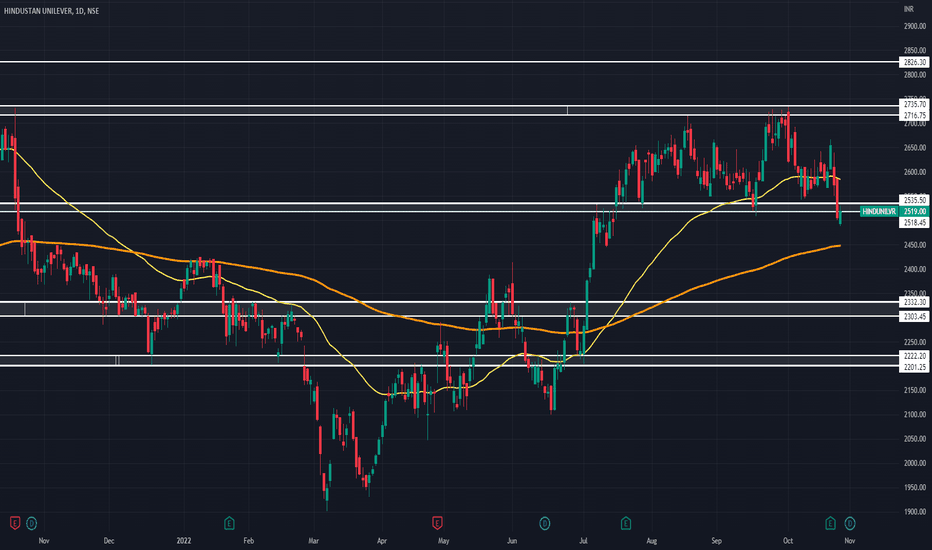Image resolution: width=932 pixels, height=550 pixels.
Task: Open the green earnings marker between Jul and Aug
Action: click(x=625, y=523)
